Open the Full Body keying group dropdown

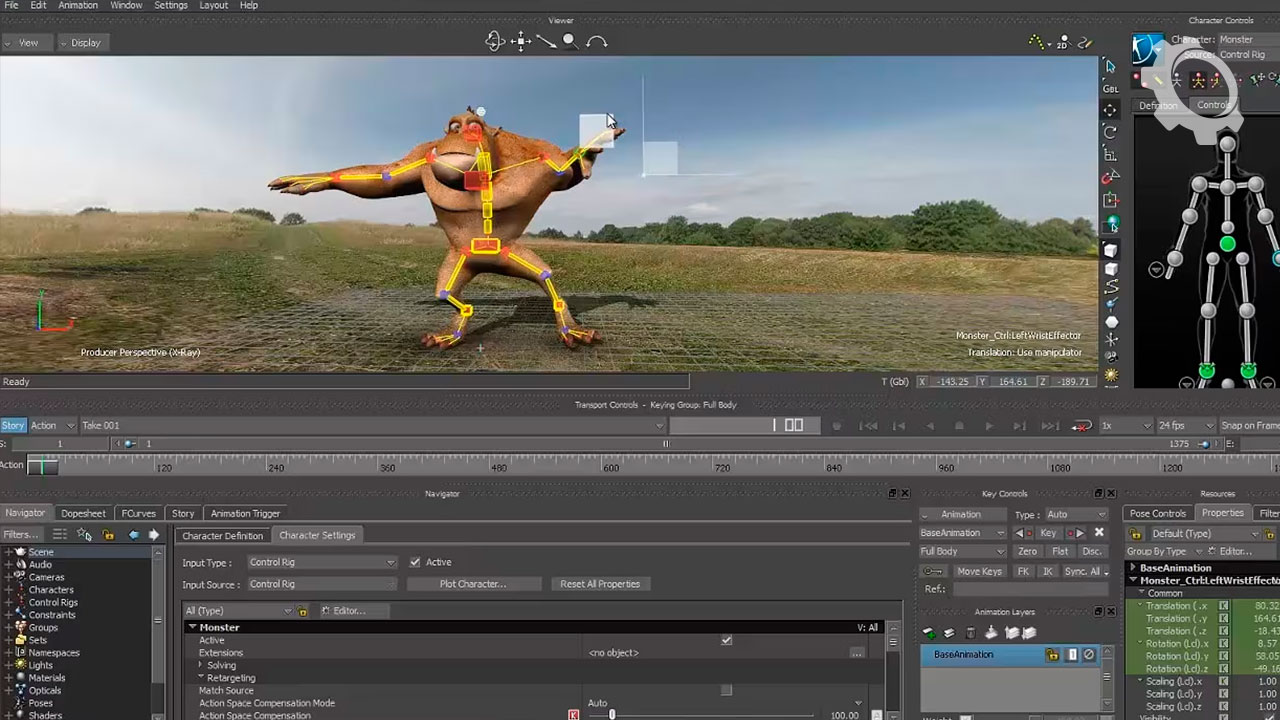[962, 551]
